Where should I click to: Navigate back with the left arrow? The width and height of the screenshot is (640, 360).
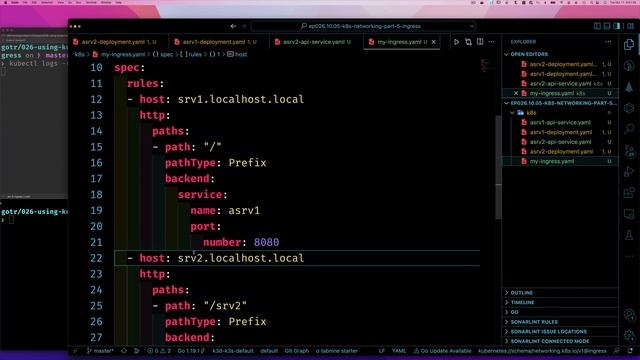click(x=233, y=26)
